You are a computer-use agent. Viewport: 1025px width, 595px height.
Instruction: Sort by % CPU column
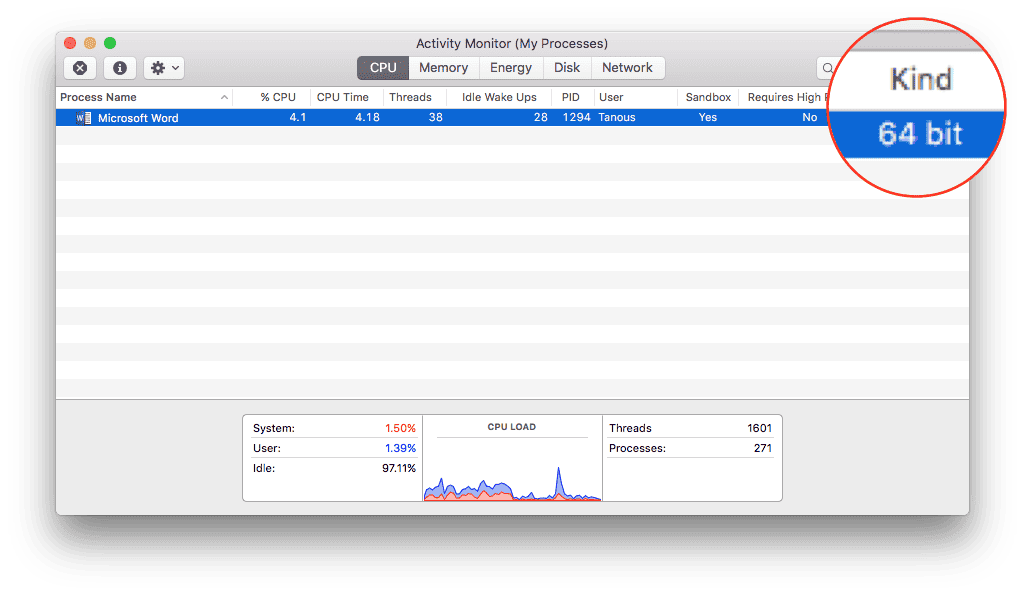pyautogui.click(x=278, y=97)
